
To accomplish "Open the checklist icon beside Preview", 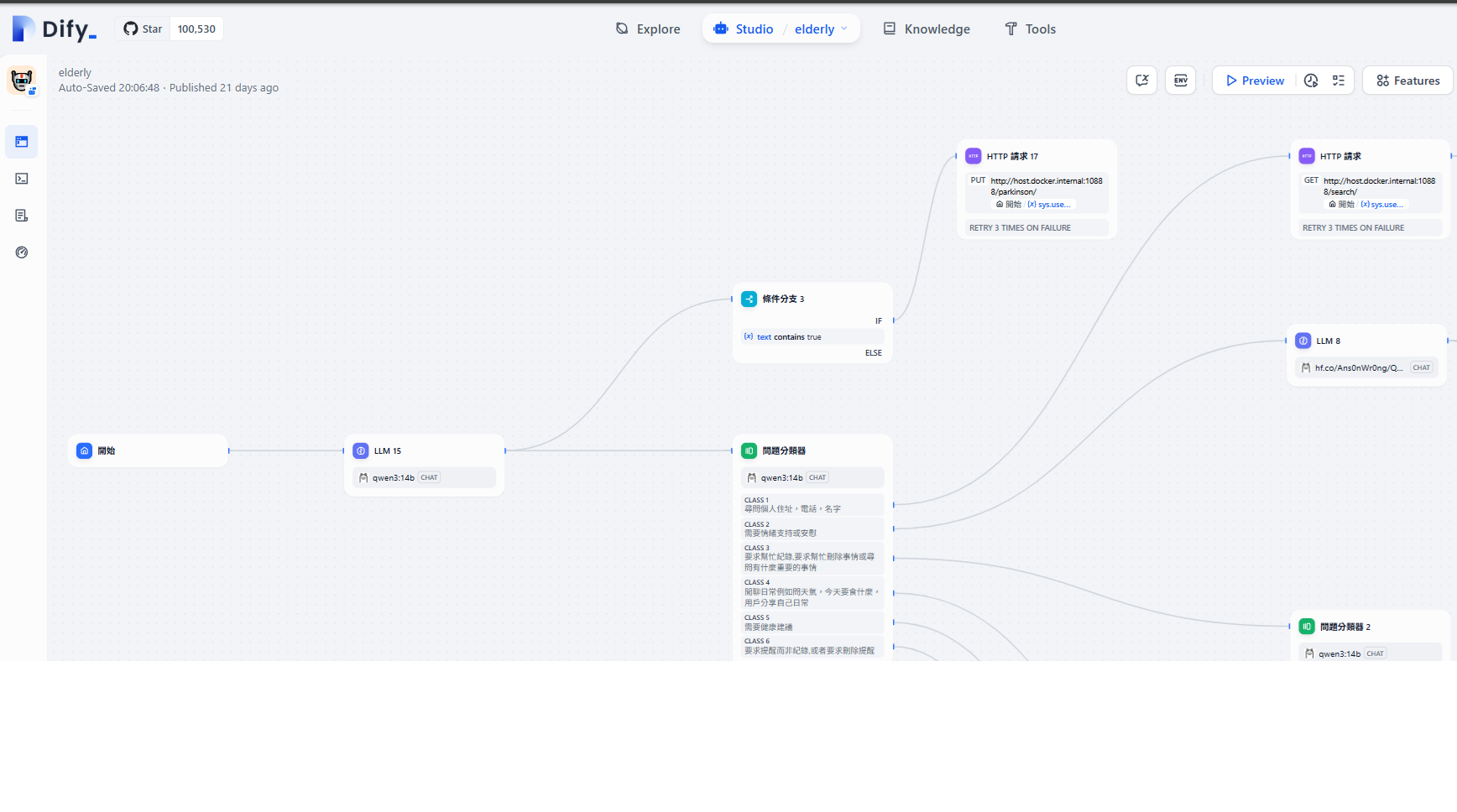I will click(1339, 81).
